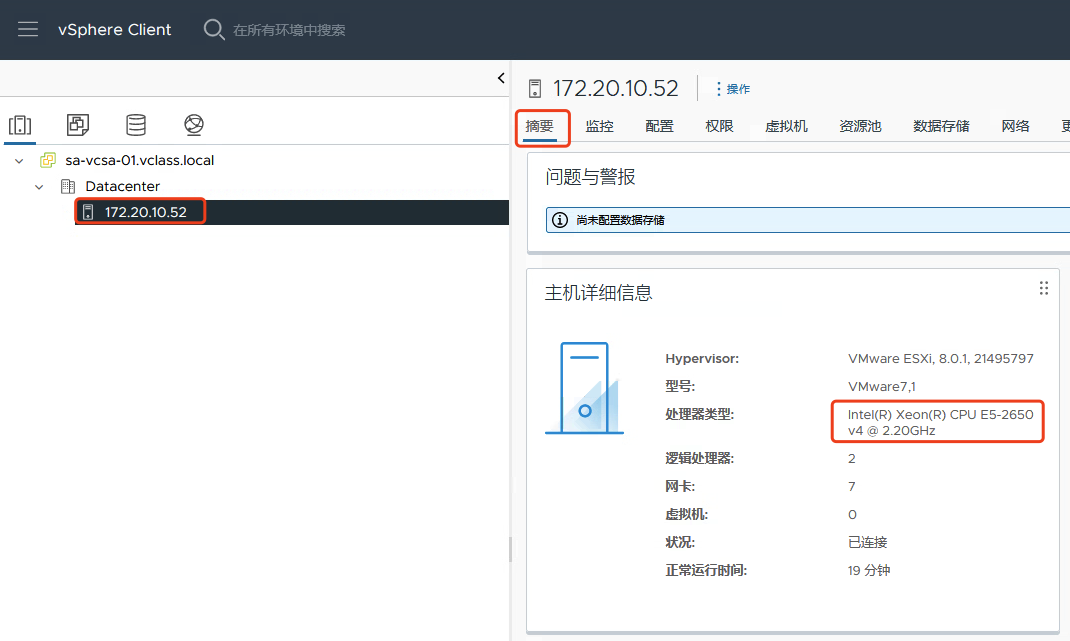Click the 正常运行时间: label

coord(706,570)
